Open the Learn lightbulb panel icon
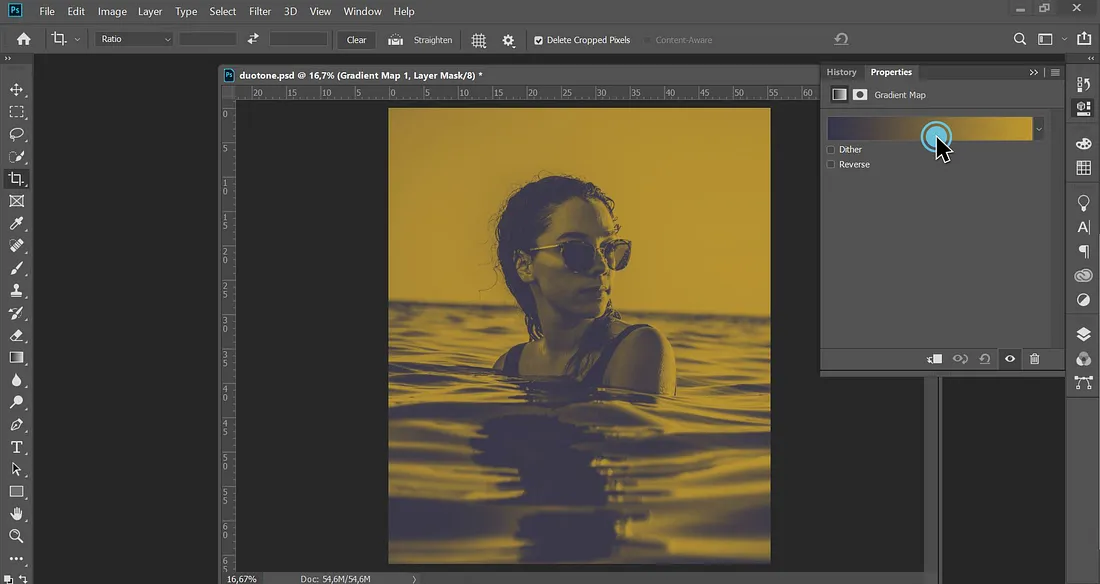The width and height of the screenshot is (1100, 584). (1084, 203)
